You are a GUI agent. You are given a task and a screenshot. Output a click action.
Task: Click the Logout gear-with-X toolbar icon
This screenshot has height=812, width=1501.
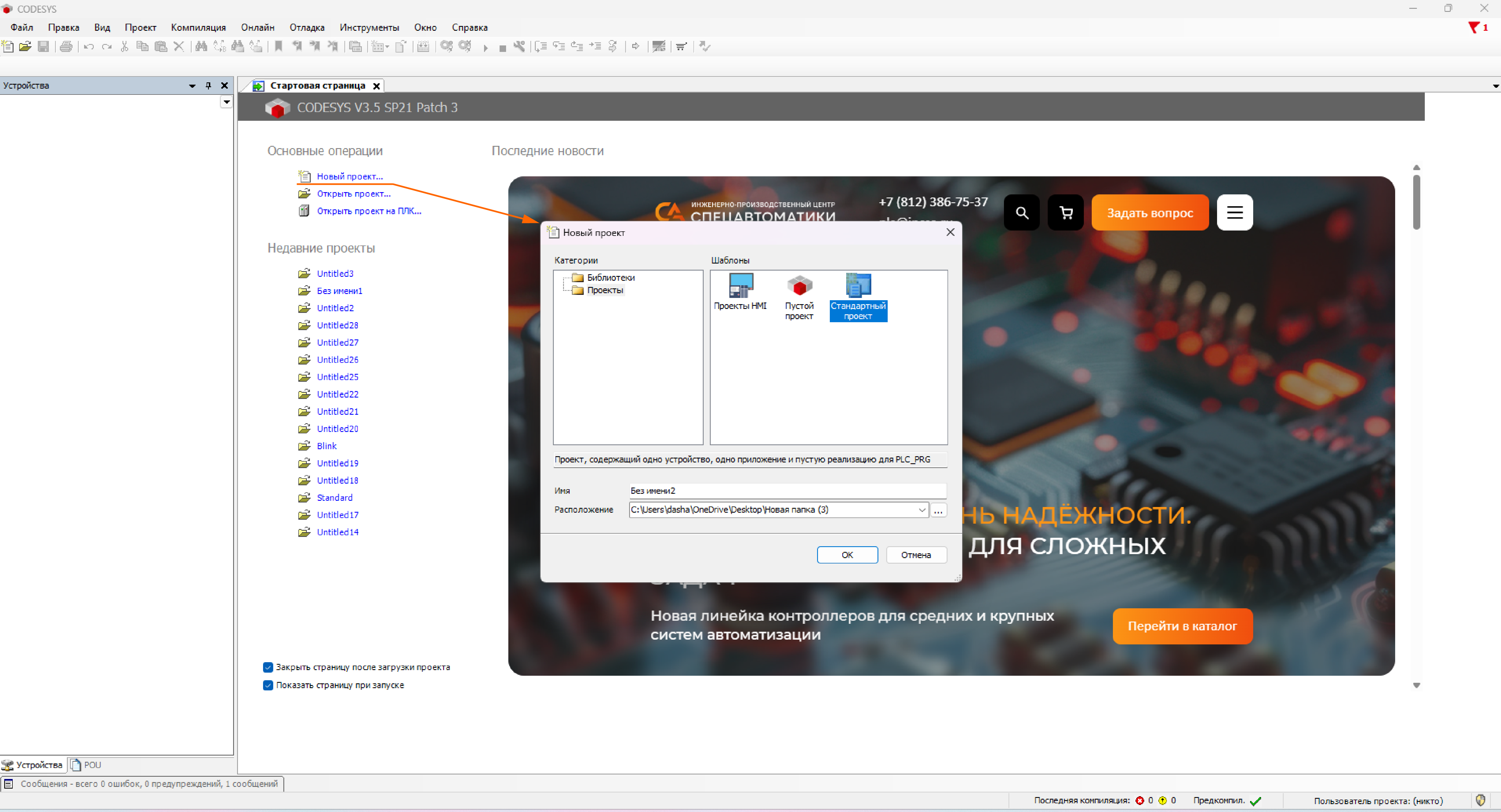pos(465,47)
